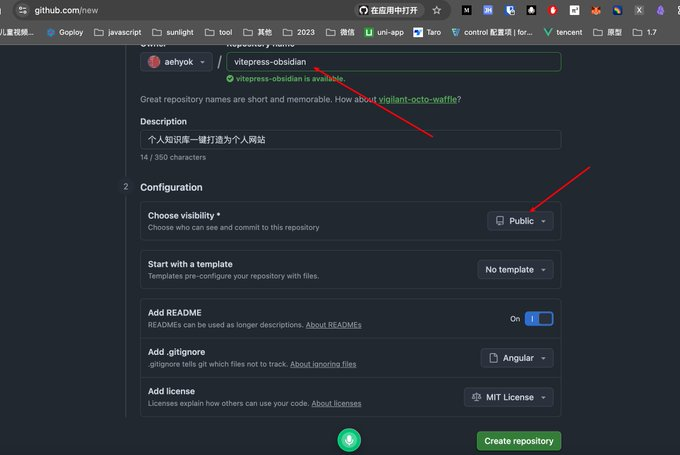Open the About READMEs link
The width and height of the screenshot is (680, 455).
(x=333, y=325)
